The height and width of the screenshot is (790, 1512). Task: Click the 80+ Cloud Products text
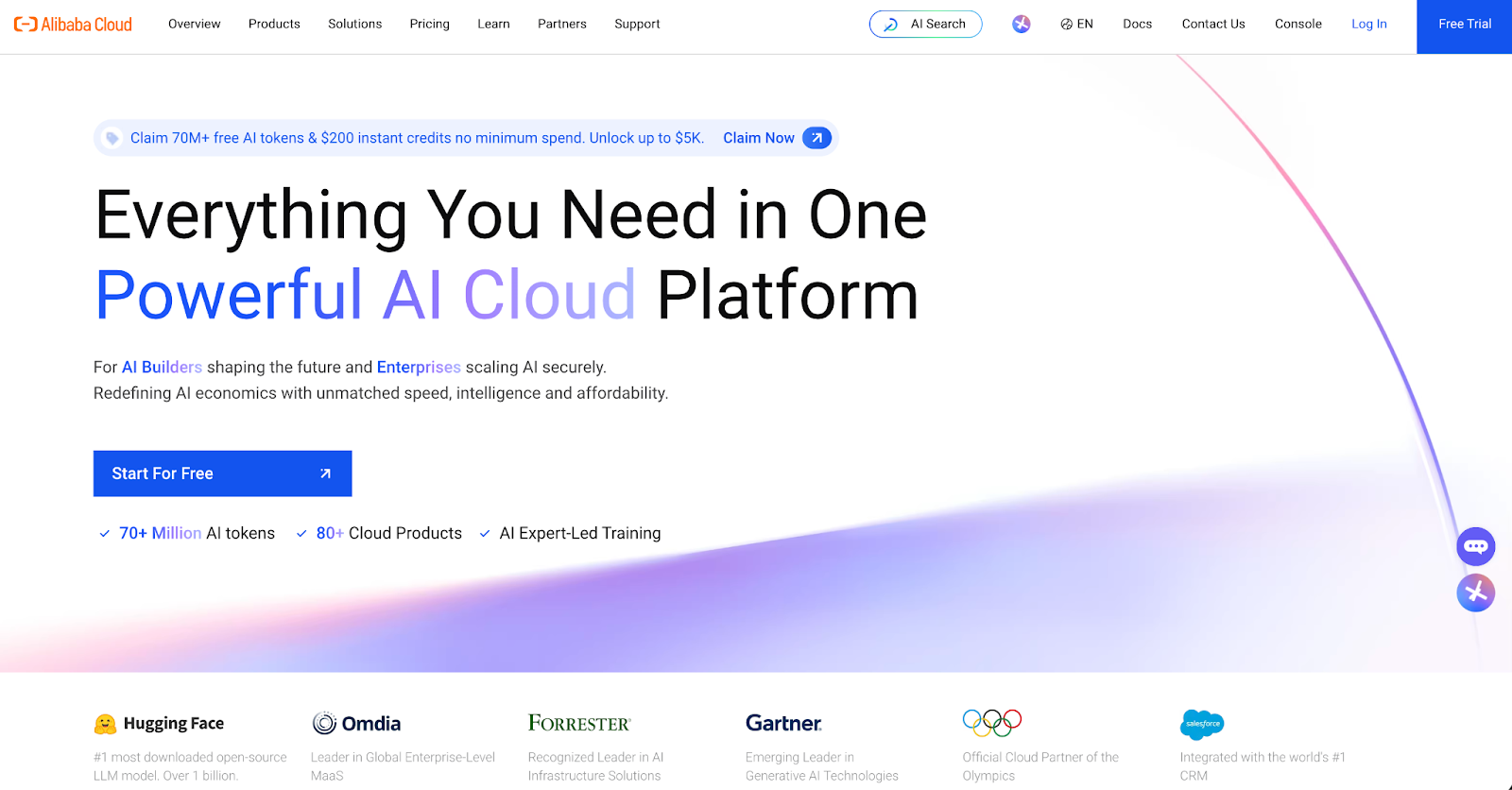[389, 534]
